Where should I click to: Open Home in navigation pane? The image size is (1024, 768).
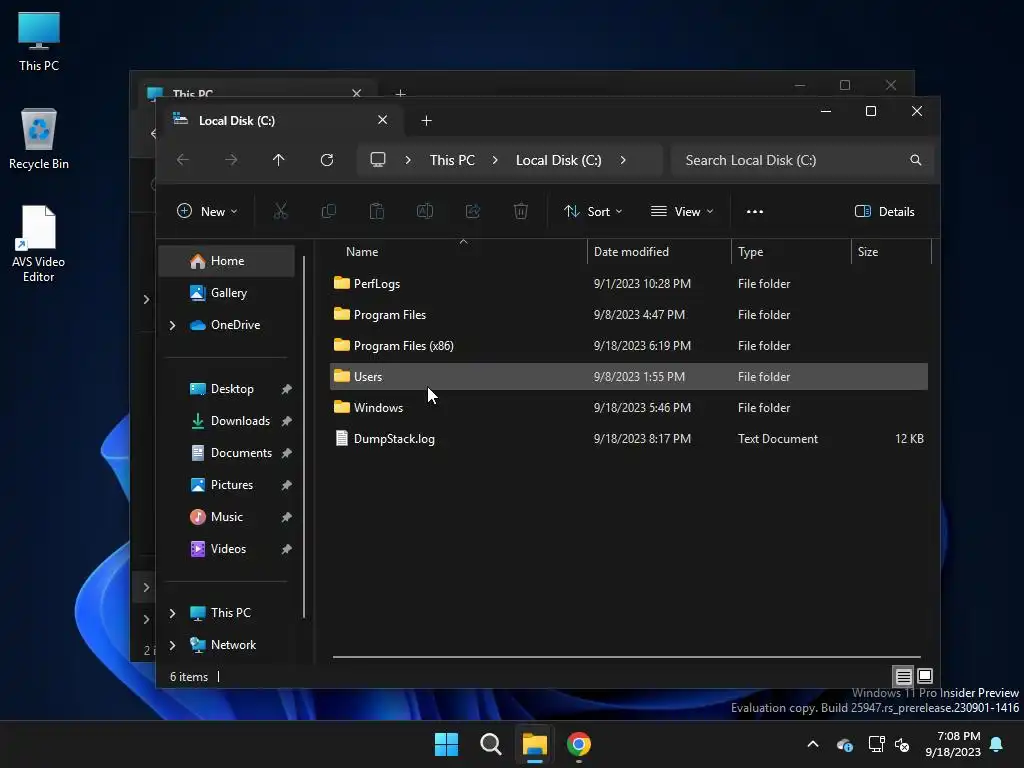pyautogui.click(x=227, y=261)
